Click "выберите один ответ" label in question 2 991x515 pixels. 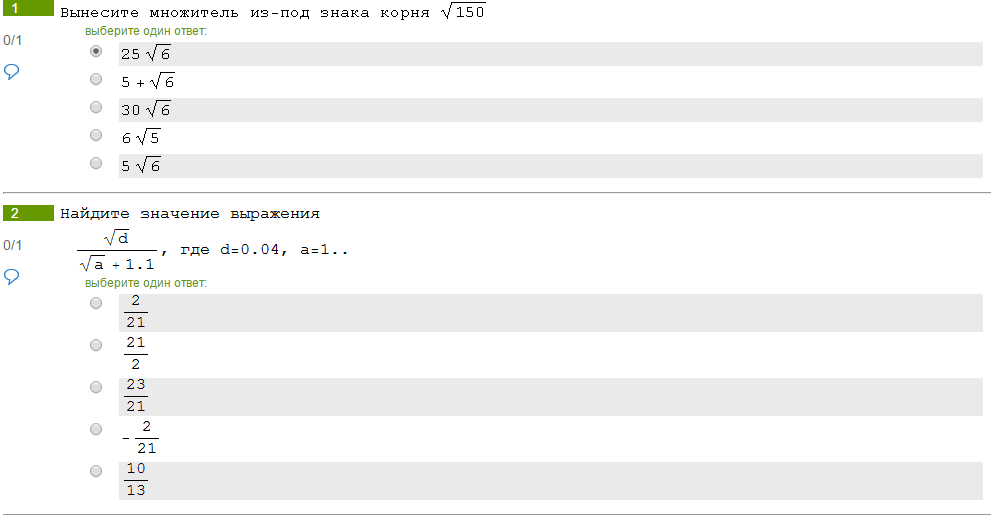point(145,283)
